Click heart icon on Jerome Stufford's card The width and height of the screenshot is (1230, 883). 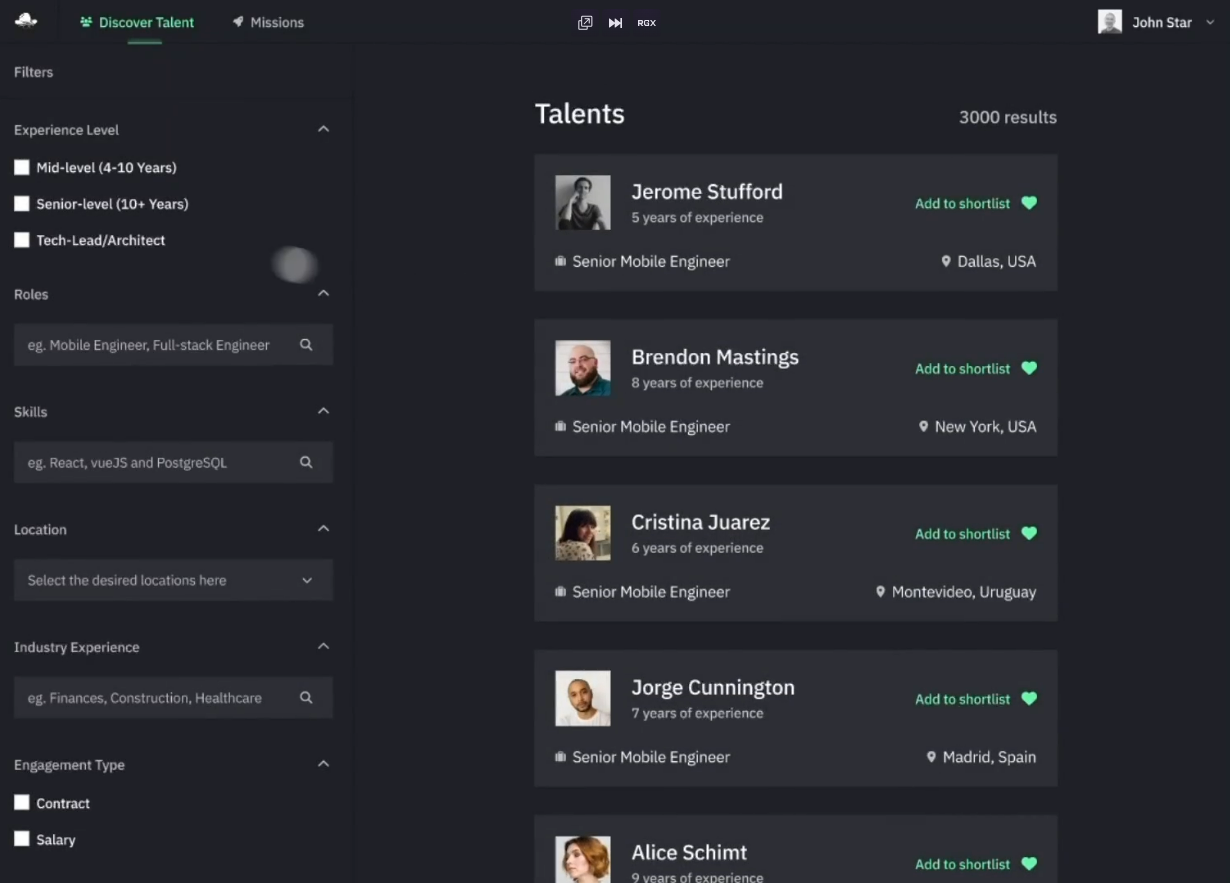tap(1029, 203)
